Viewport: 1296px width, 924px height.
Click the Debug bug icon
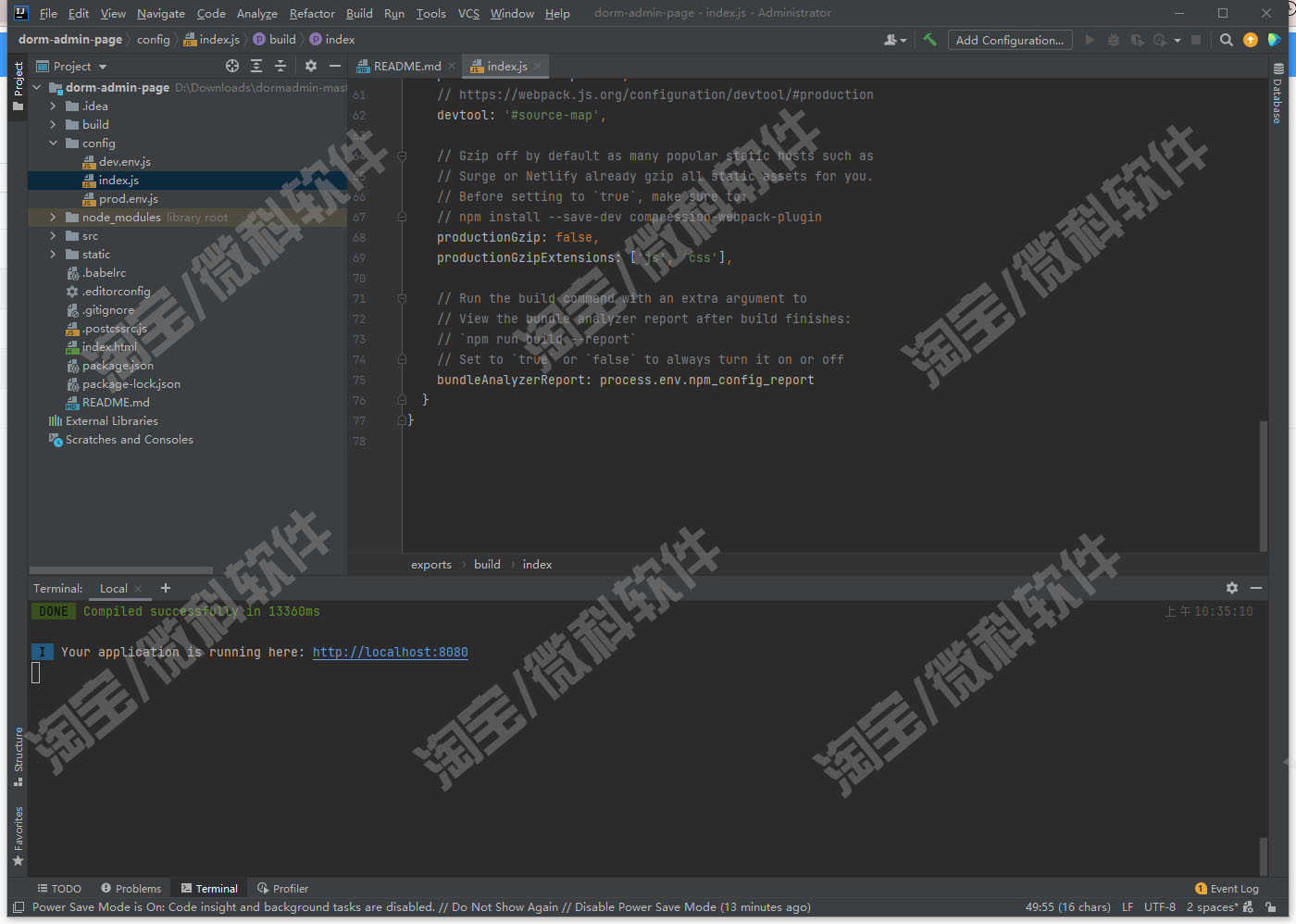point(1114,40)
